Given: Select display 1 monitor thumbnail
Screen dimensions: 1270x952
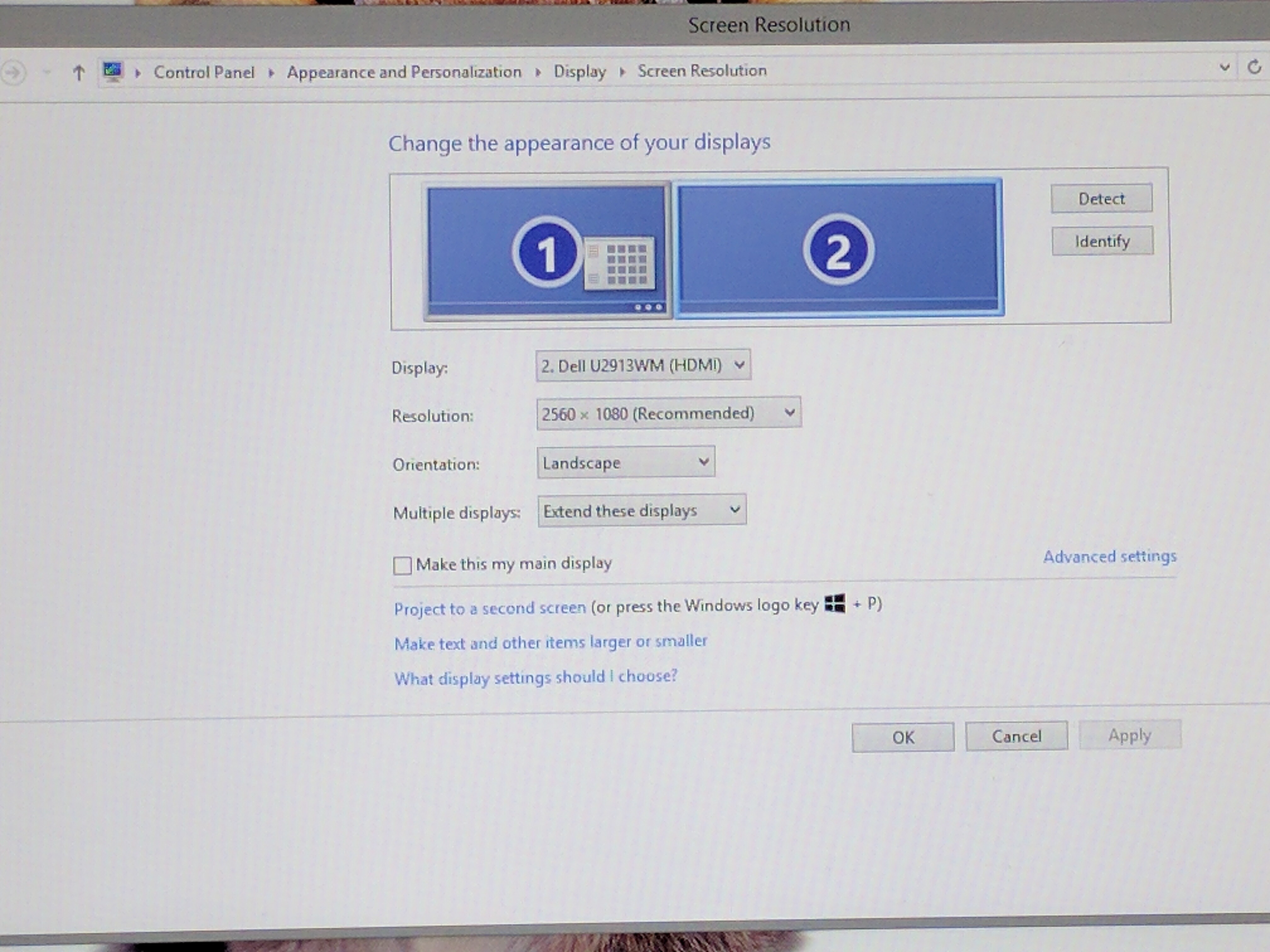Looking at the screenshot, I should [x=547, y=251].
